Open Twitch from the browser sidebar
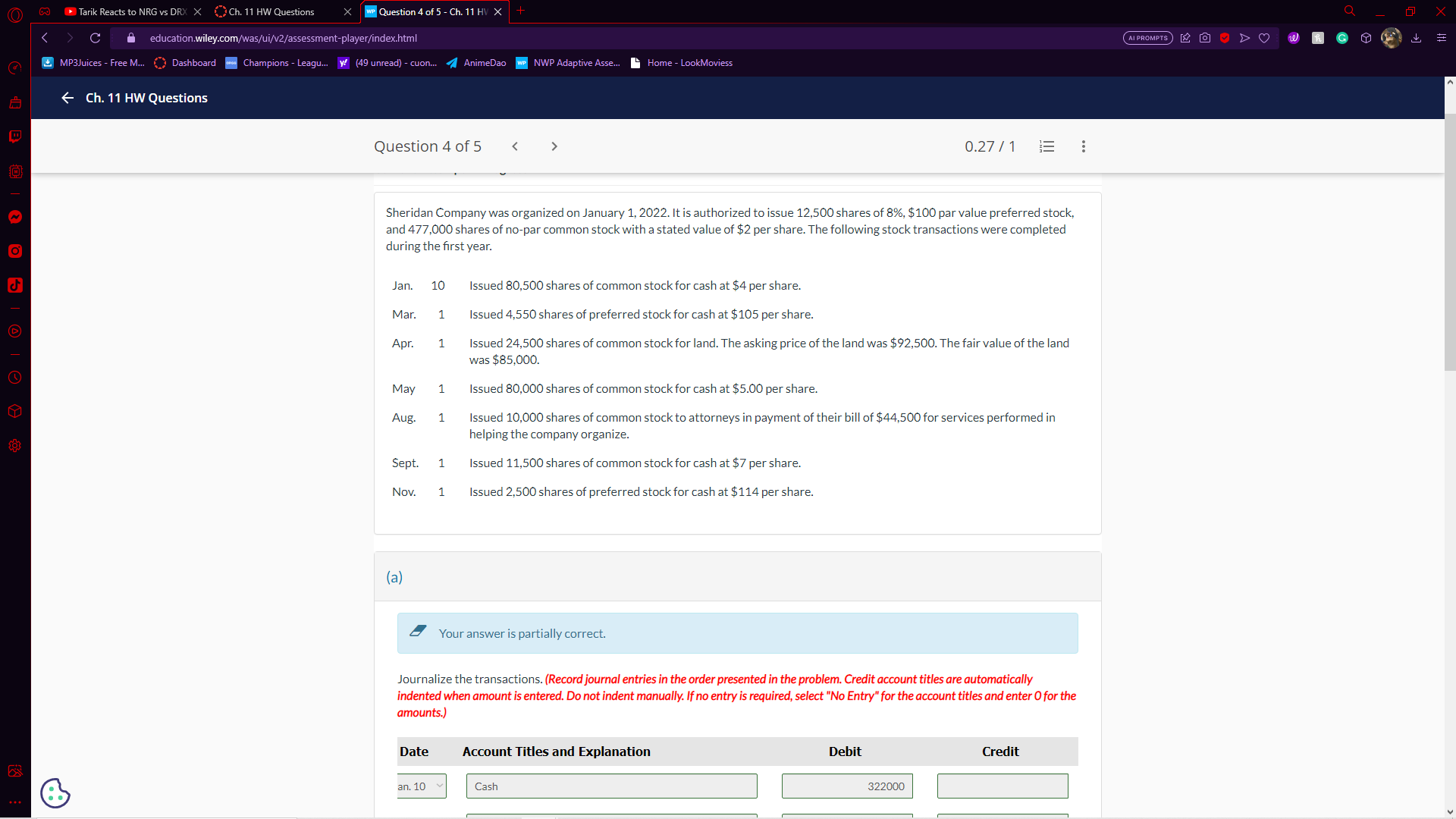This screenshot has width=1456, height=819. (x=15, y=136)
